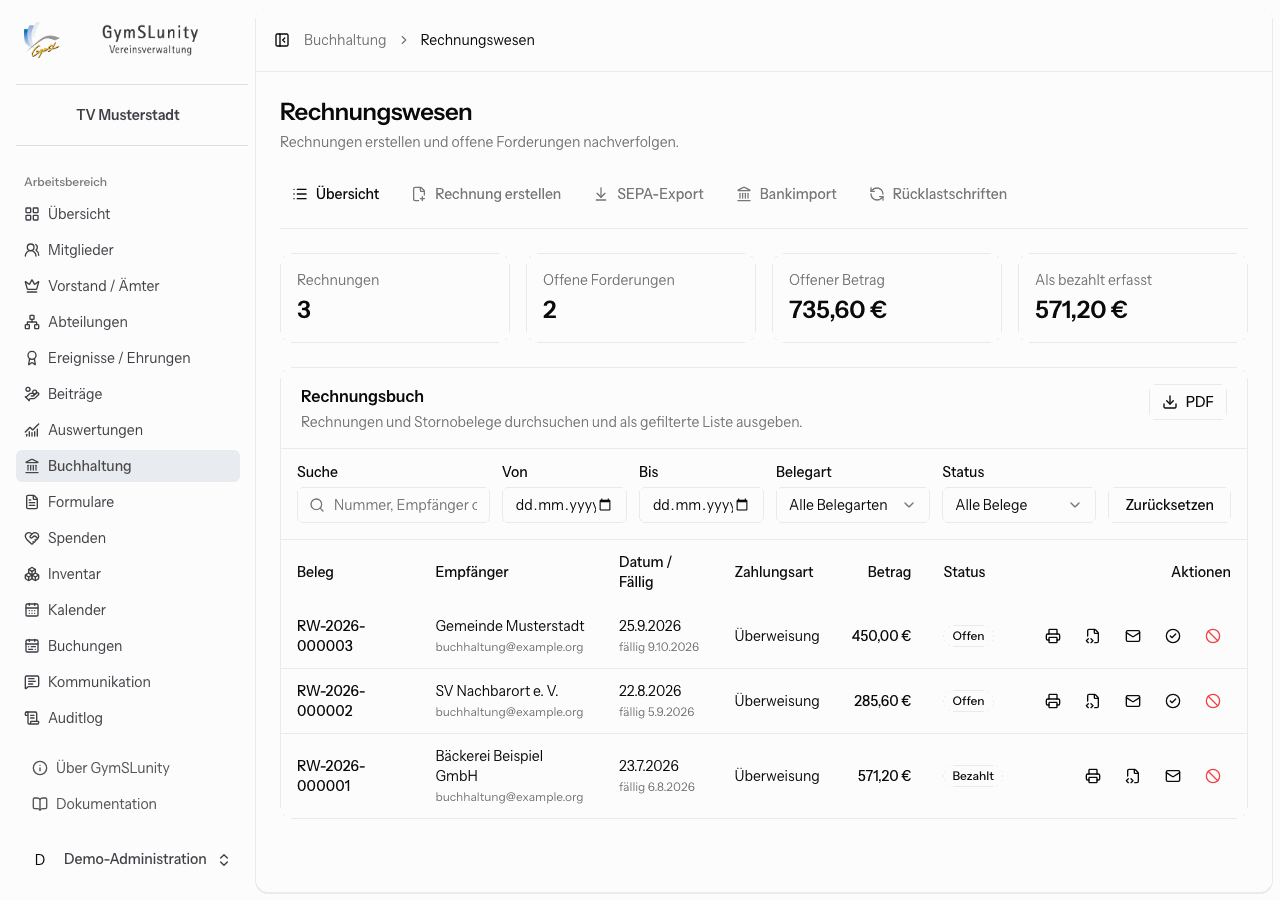Switch to the Rechnung erstellen tab
Viewport: 1280px width, 900px height.
coord(487,194)
